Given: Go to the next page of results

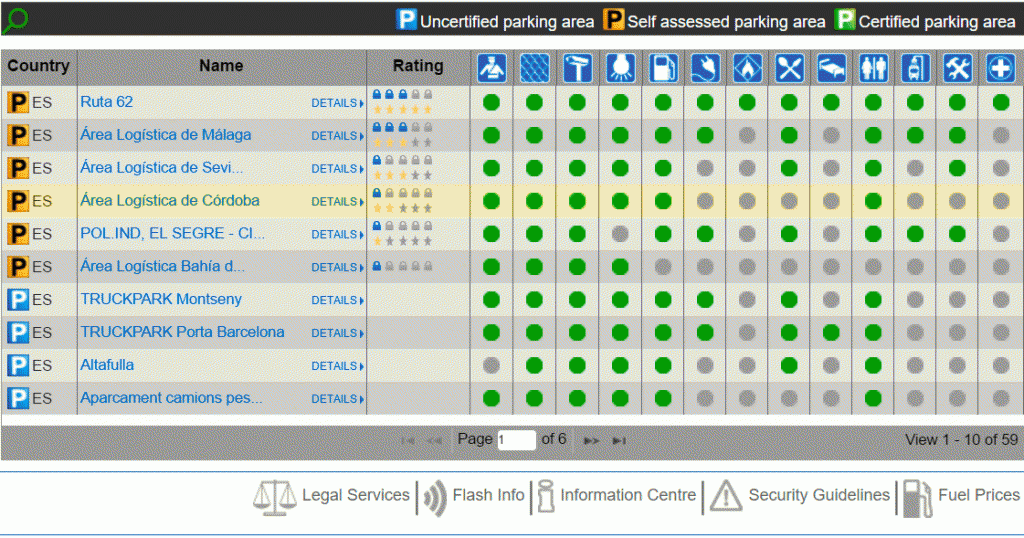Looking at the screenshot, I should (x=591, y=440).
